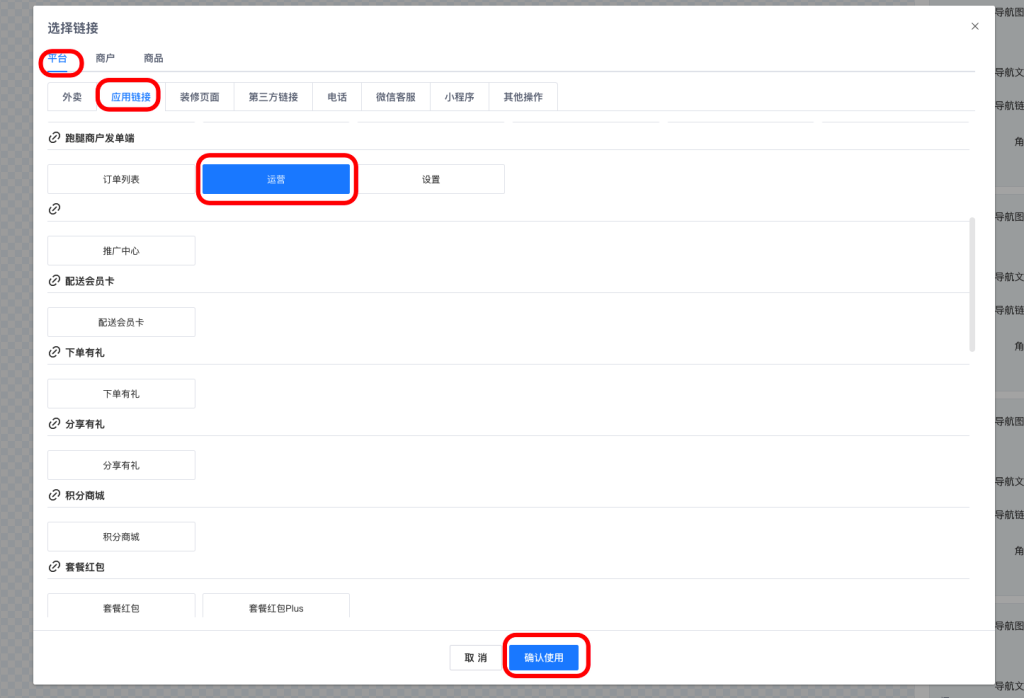Select the 微信客服 tab

tap(395, 97)
